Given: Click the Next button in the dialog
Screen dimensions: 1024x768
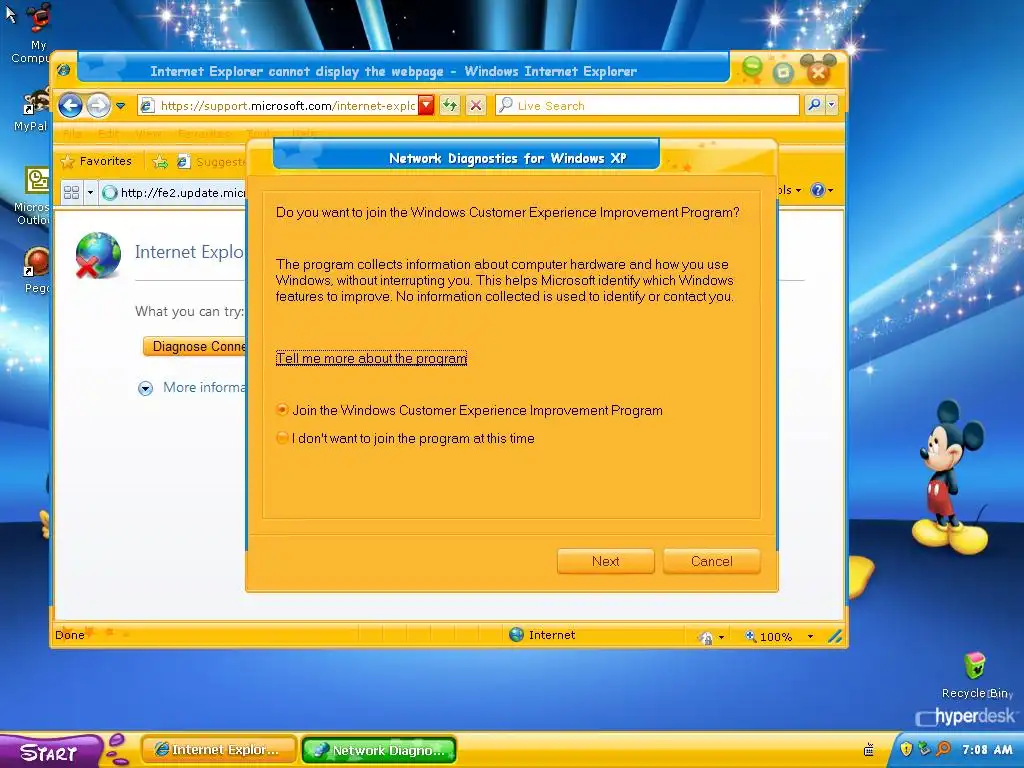Looking at the screenshot, I should pyautogui.click(x=605, y=562).
